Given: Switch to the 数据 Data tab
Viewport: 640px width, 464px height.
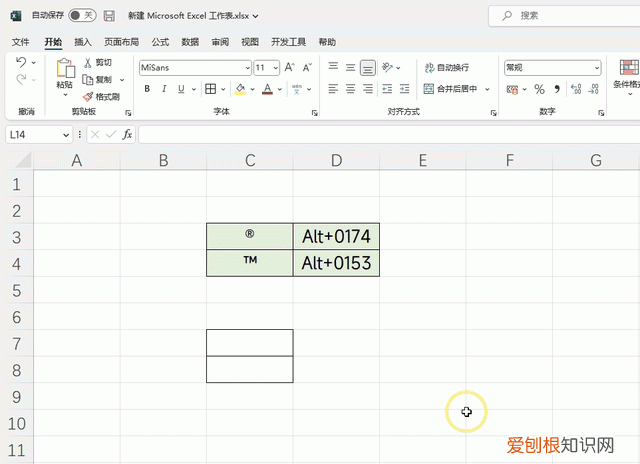Looking at the screenshot, I should pos(190,42).
